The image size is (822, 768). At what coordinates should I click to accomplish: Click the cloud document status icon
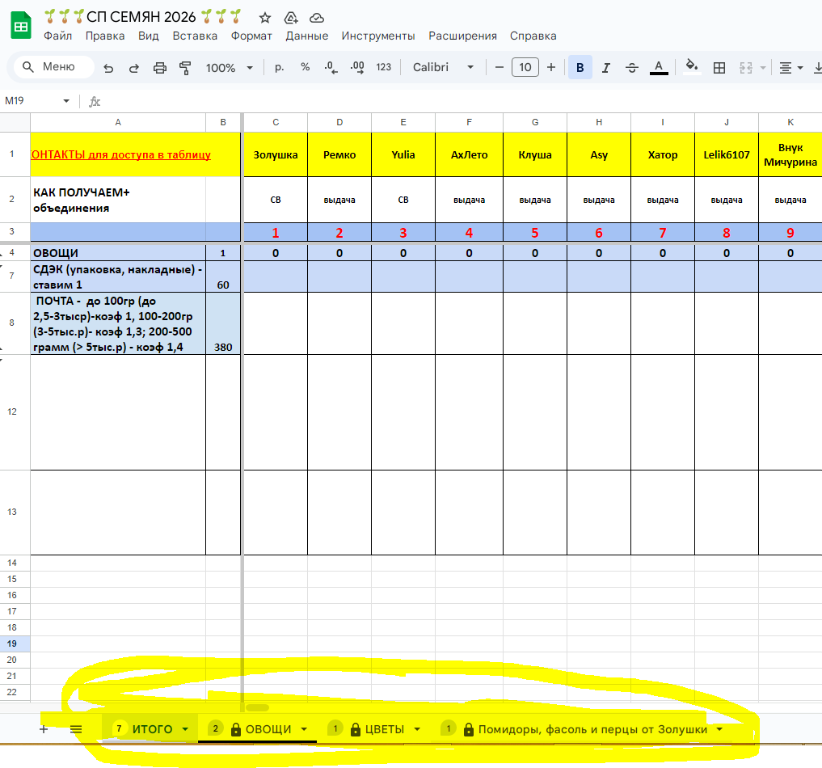[316, 18]
